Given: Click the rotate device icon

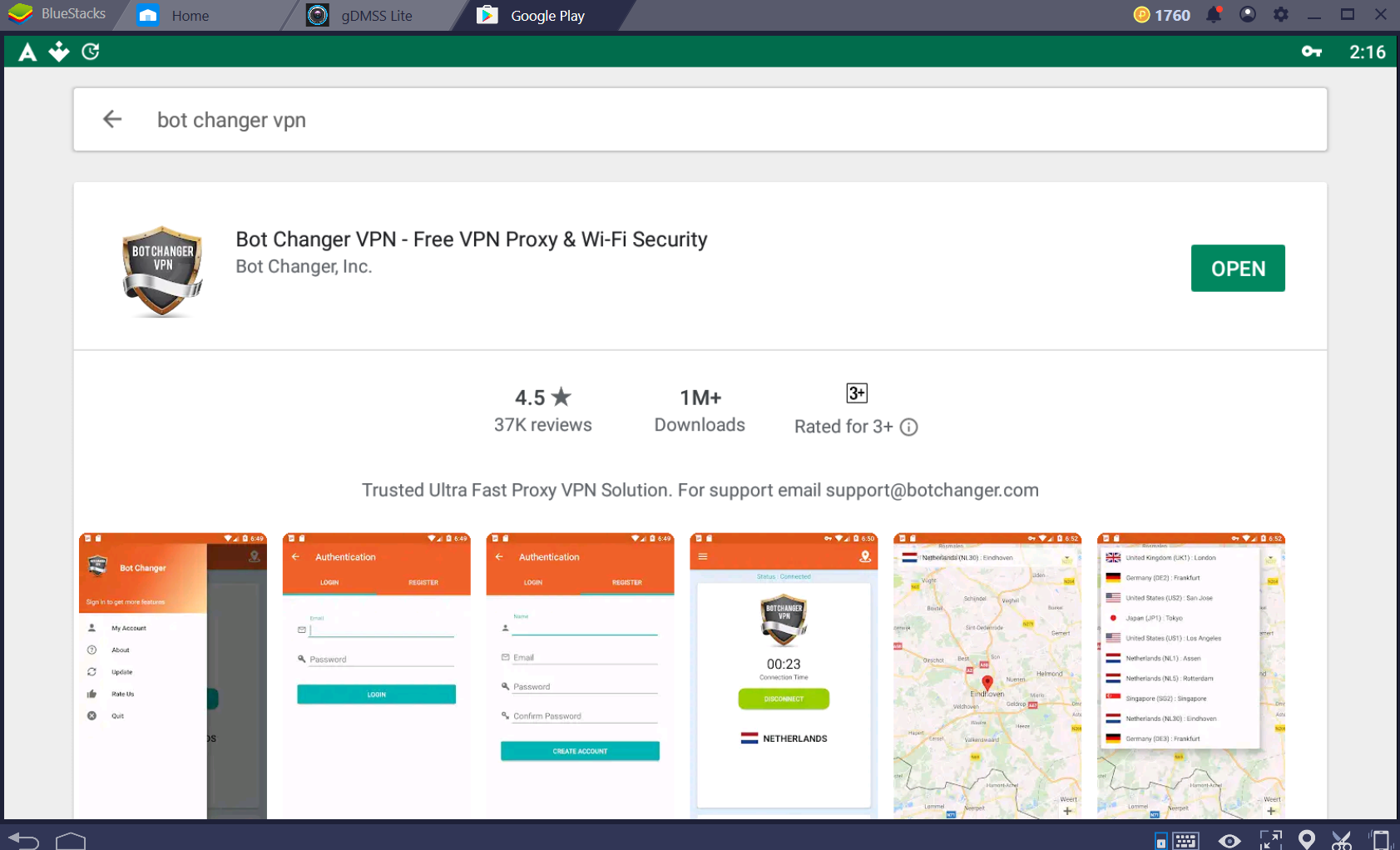Looking at the screenshot, I should point(1381,840).
